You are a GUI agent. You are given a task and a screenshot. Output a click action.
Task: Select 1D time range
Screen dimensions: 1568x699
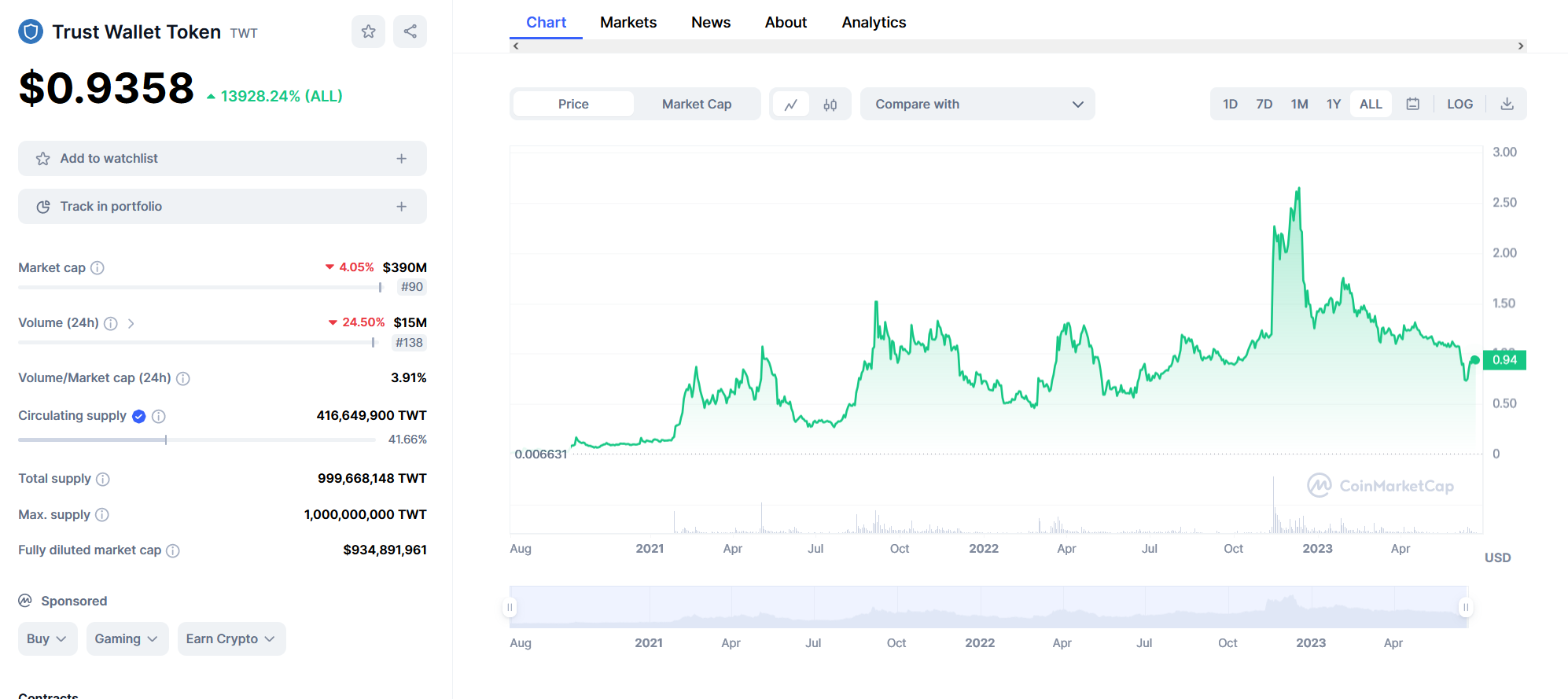click(x=1230, y=104)
